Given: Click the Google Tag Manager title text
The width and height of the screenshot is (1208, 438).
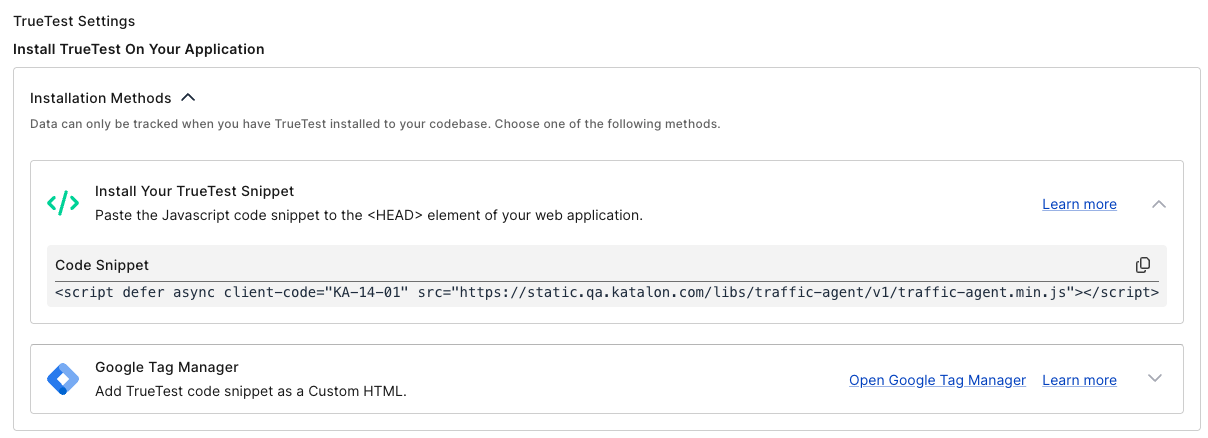Looking at the screenshot, I should (x=167, y=367).
